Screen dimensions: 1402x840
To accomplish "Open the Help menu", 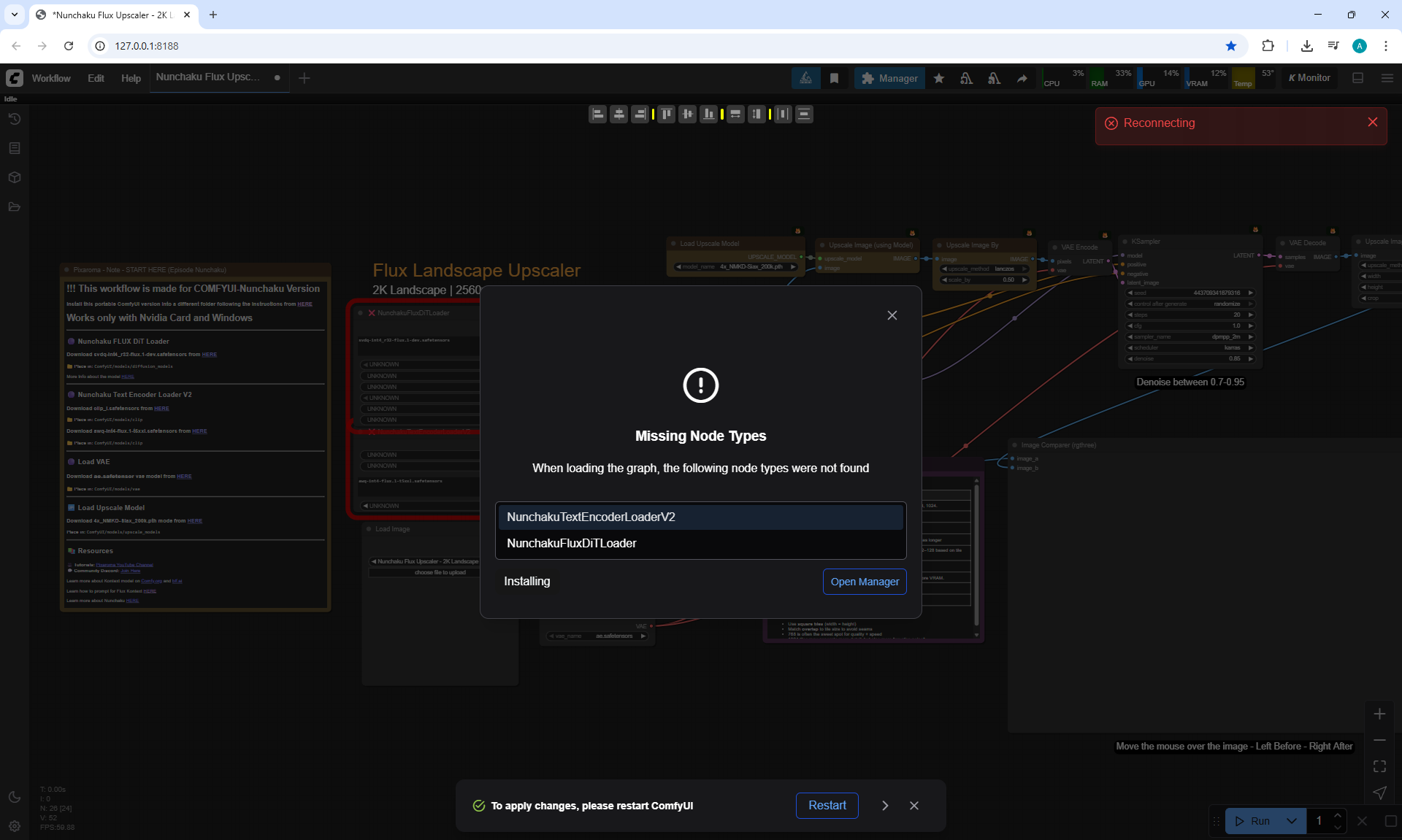I will coord(131,78).
